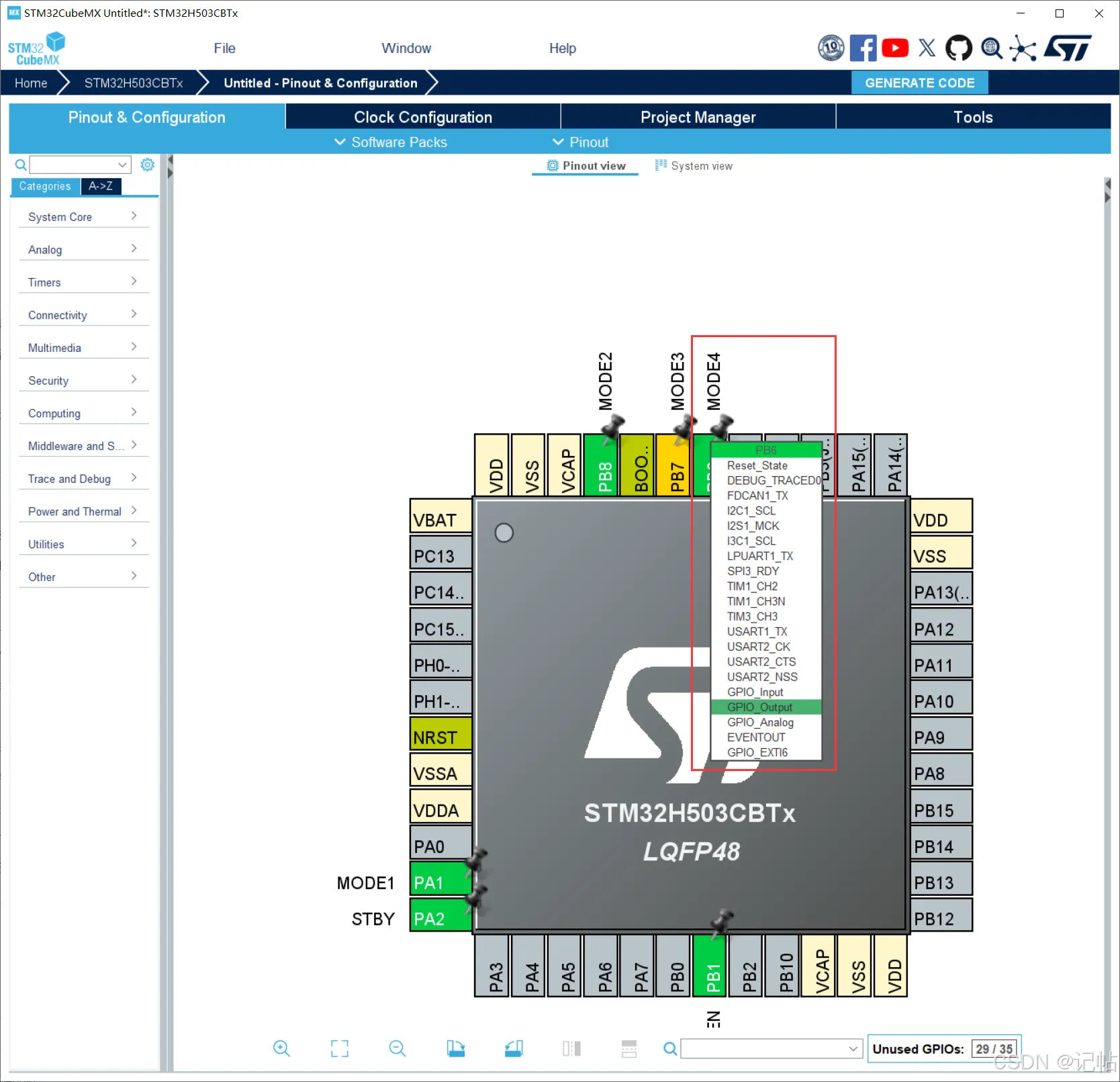Select Pinout view
The height and width of the screenshot is (1082, 1120).
click(586, 166)
